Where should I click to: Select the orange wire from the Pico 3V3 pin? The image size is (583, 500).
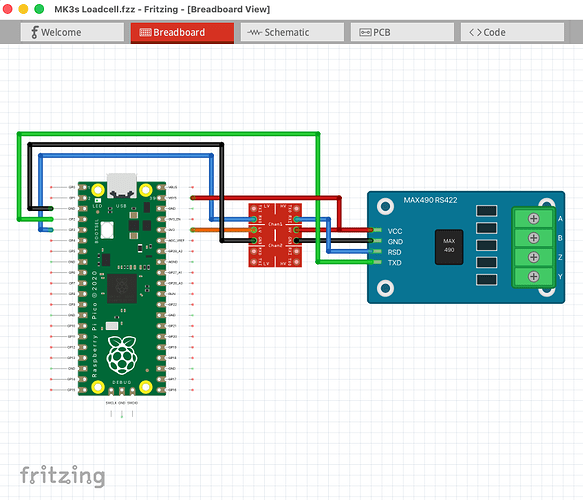click(x=222, y=230)
